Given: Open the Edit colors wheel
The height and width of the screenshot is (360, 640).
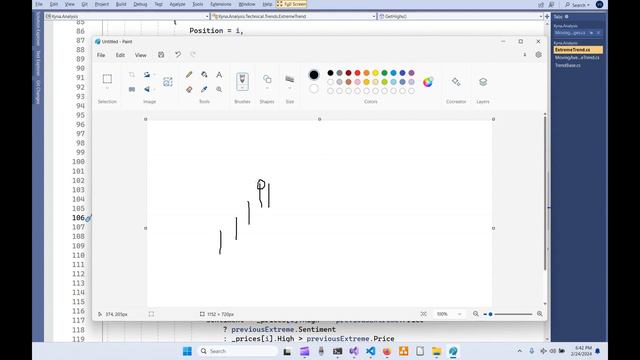Looking at the screenshot, I should tap(428, 82).
